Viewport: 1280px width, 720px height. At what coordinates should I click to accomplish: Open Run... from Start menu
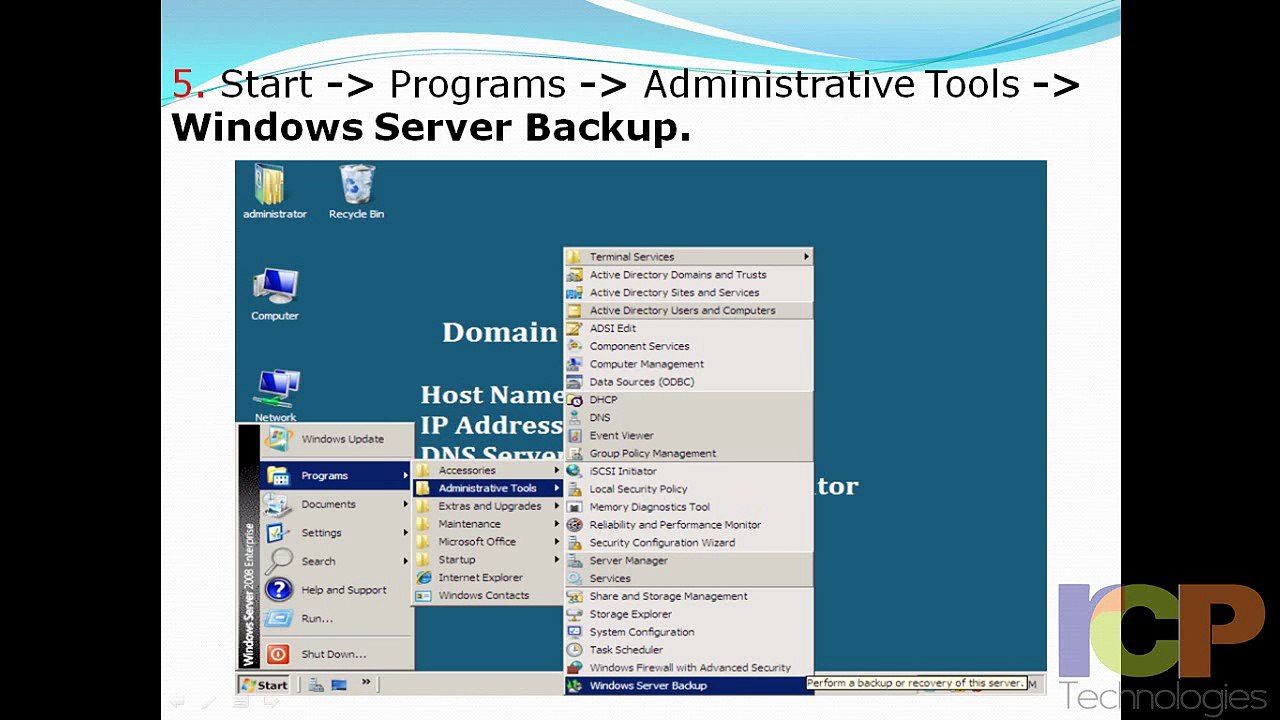(337, 618)
